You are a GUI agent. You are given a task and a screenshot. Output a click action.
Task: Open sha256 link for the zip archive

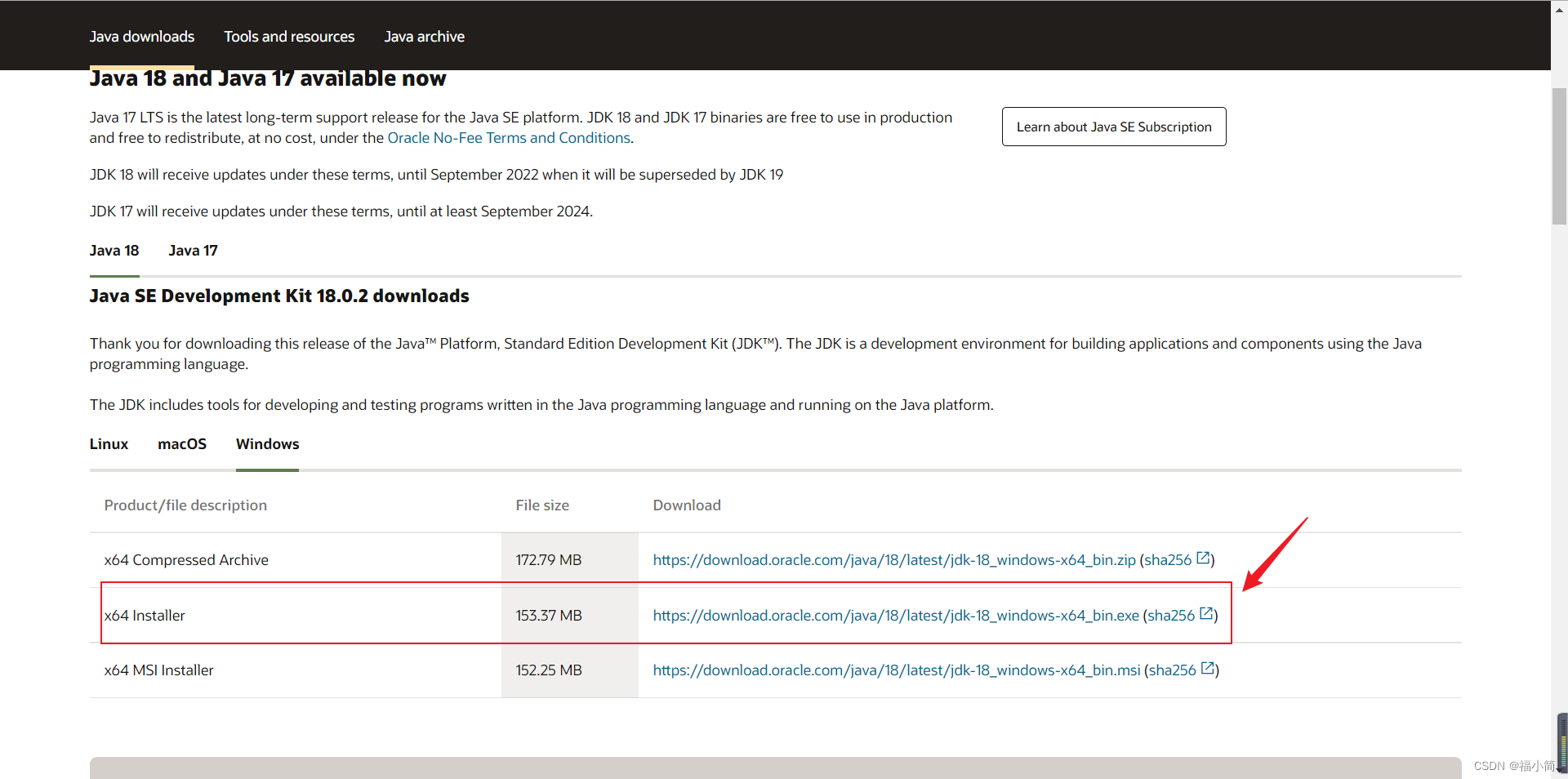(x=1168, y=560)
